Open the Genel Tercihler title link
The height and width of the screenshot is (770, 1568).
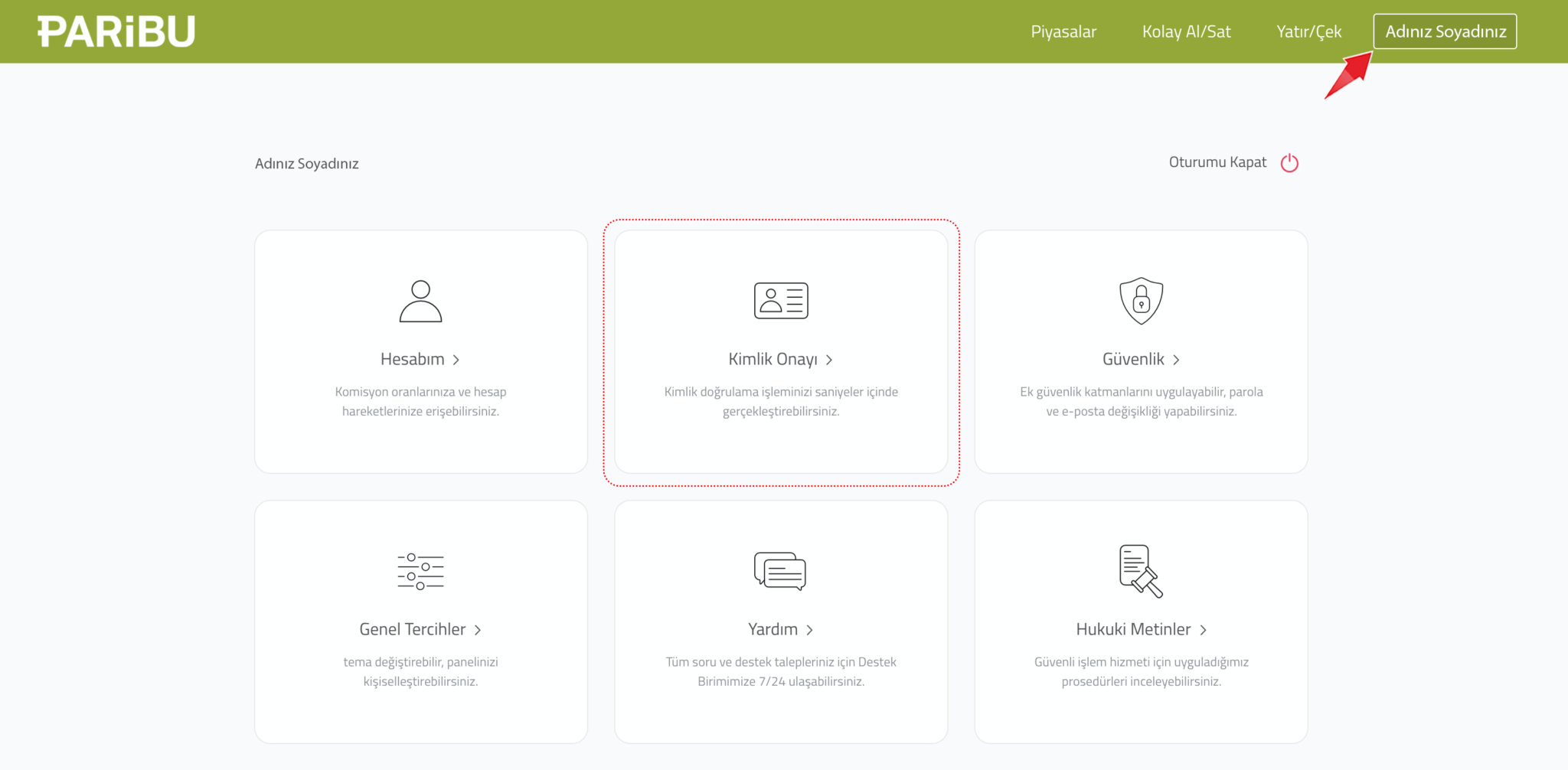click(x=412, y=629)
